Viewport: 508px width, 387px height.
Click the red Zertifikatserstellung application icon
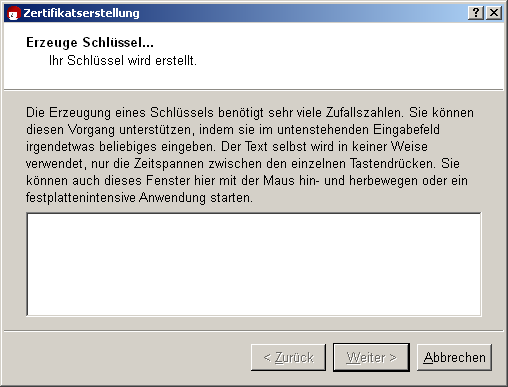(x=14, y=13)
